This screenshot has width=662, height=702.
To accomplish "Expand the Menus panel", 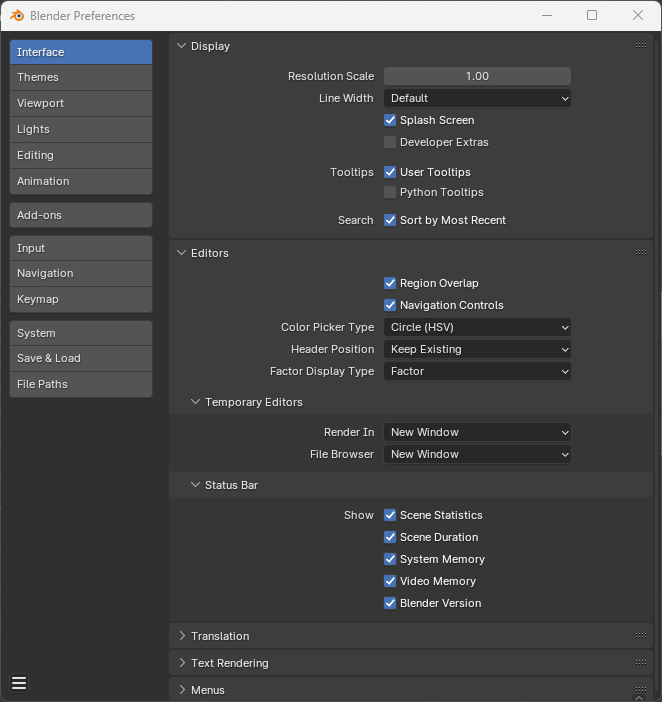I will click(182, 689).
